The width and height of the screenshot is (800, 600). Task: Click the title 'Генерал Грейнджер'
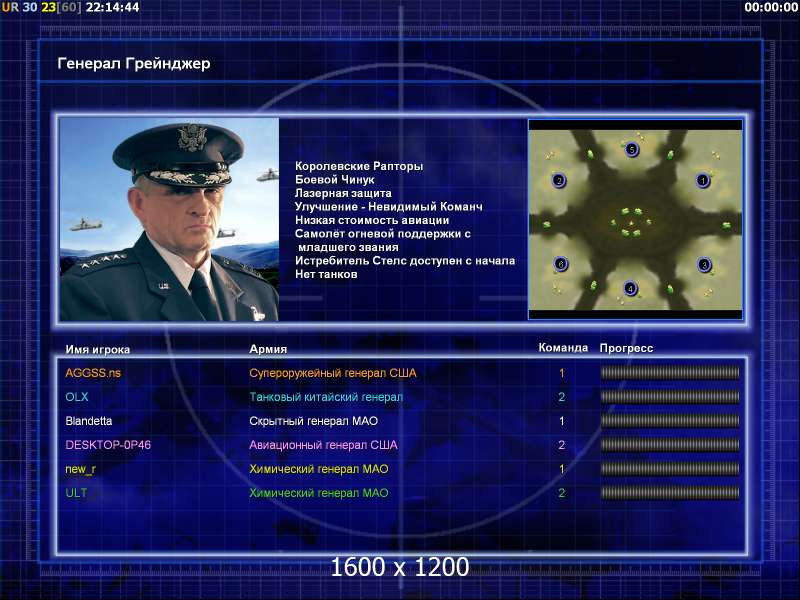click(134, 64)
